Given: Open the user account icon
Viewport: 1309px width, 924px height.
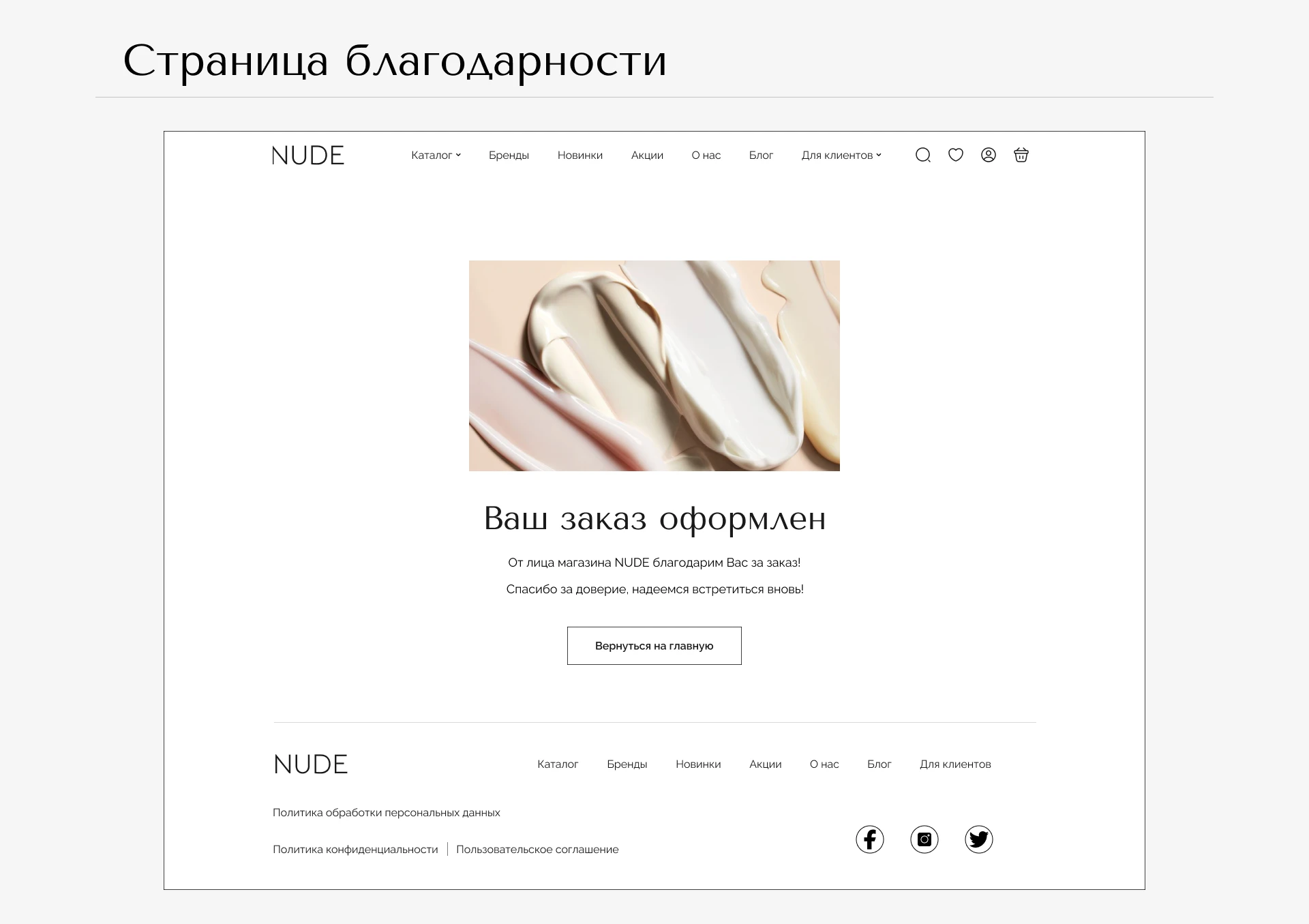Looking at the screenshot, I should tap(988, 155).
